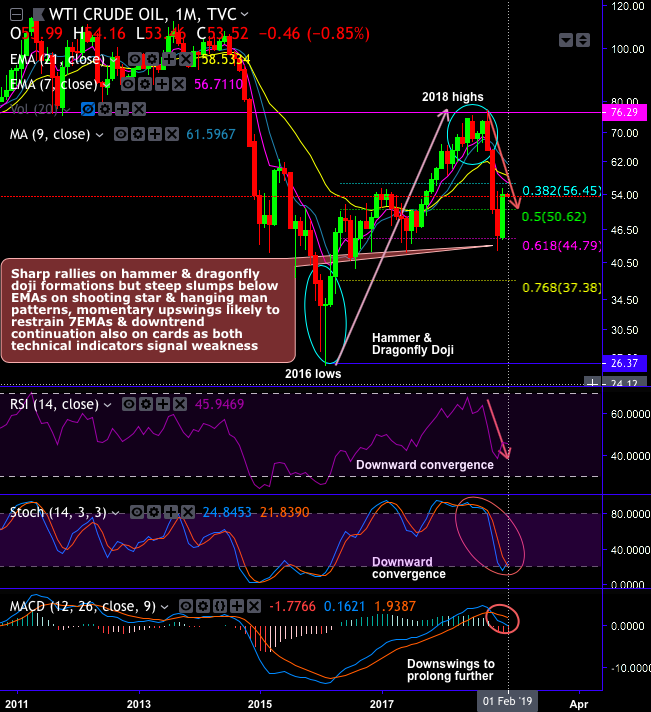
Task: Click the 01 Feb '19 date marker
Action: coord(508,702)
